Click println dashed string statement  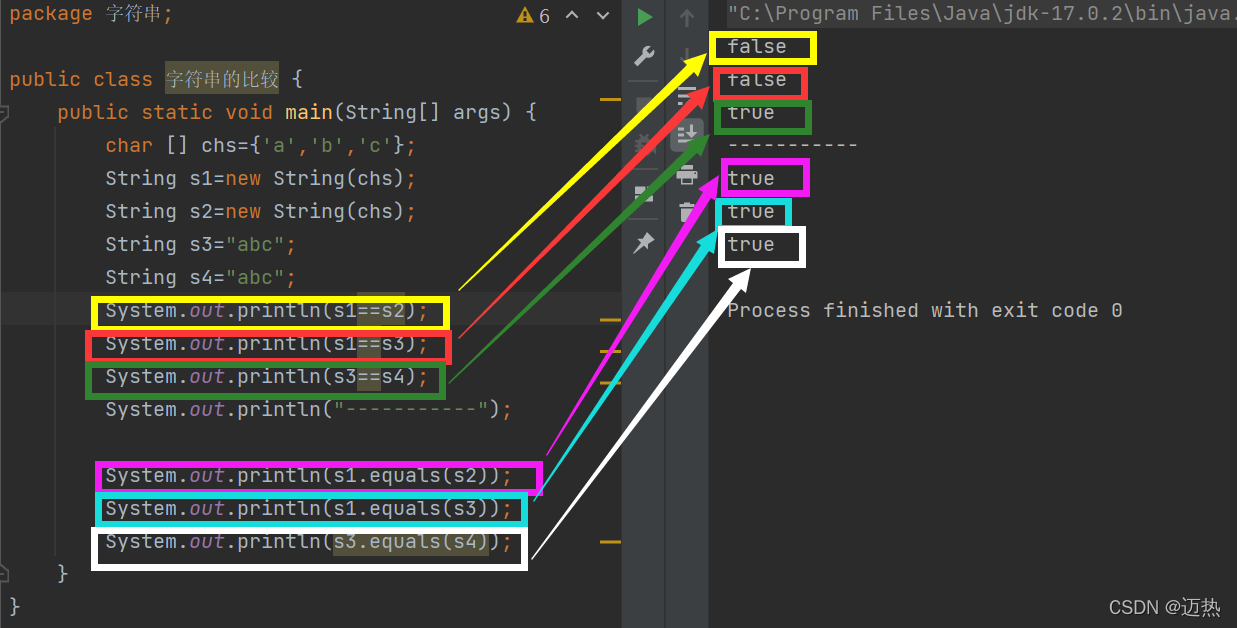[308, 410]
